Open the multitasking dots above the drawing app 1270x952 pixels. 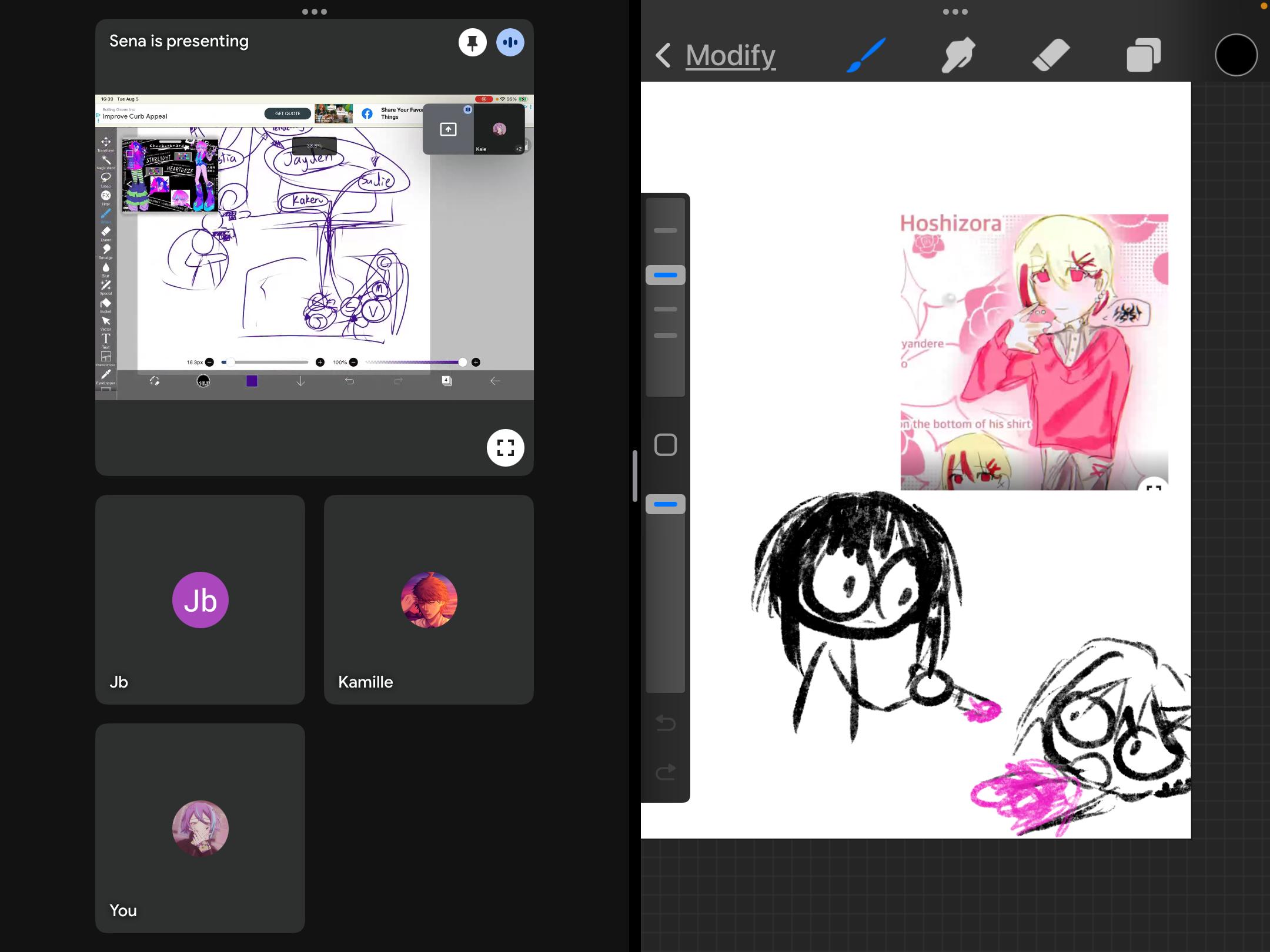click(x=955, y=12)
